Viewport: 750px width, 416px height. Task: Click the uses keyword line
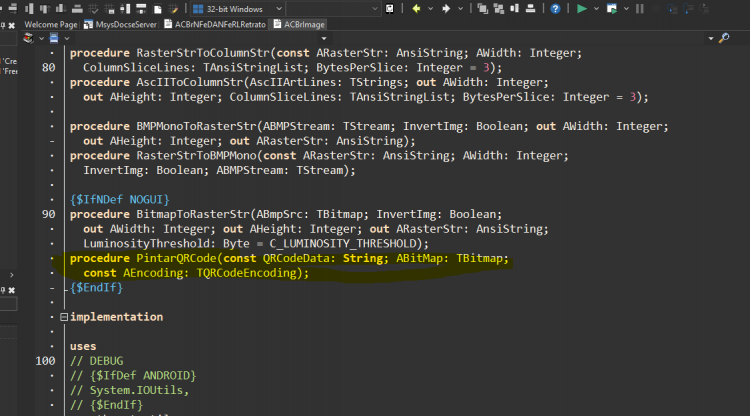(x=83, y=346)
